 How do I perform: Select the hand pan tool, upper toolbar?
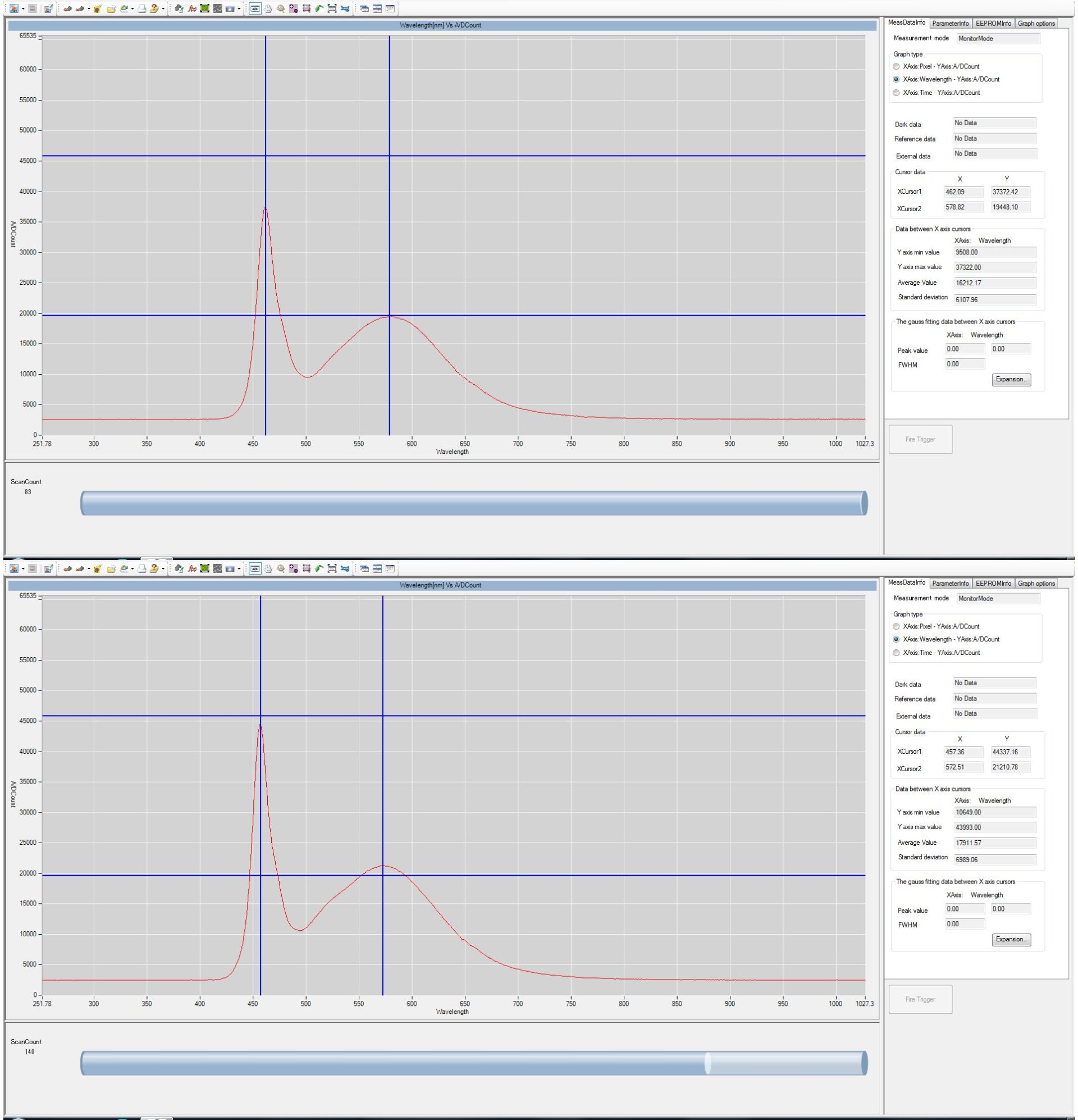268,8
